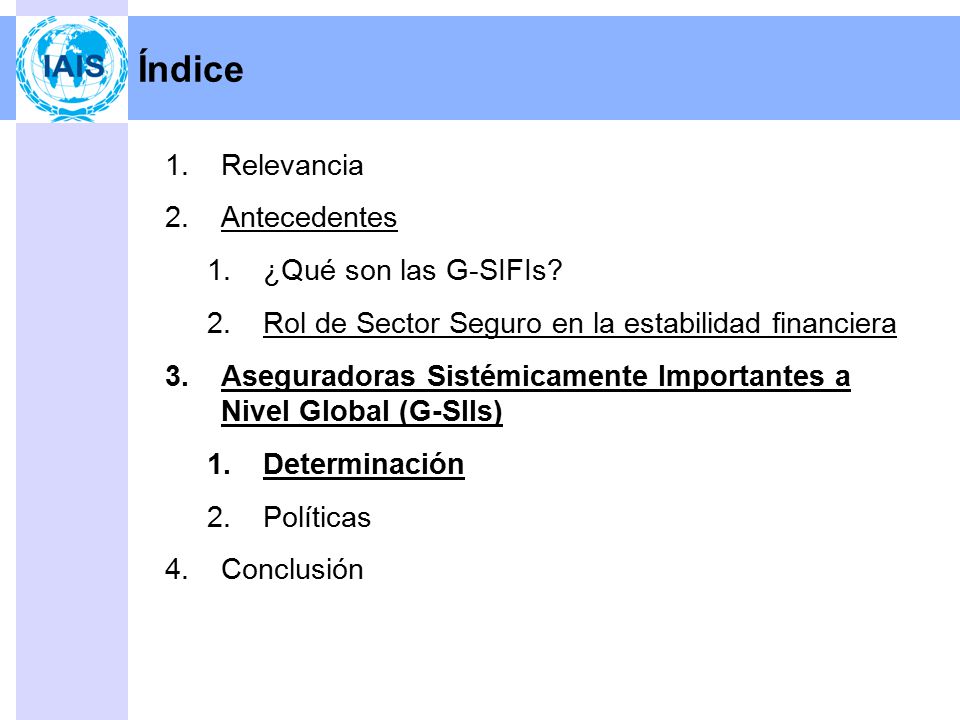Click number 4 beside Conclusión
960x720 pixels.
click(176, 569)
